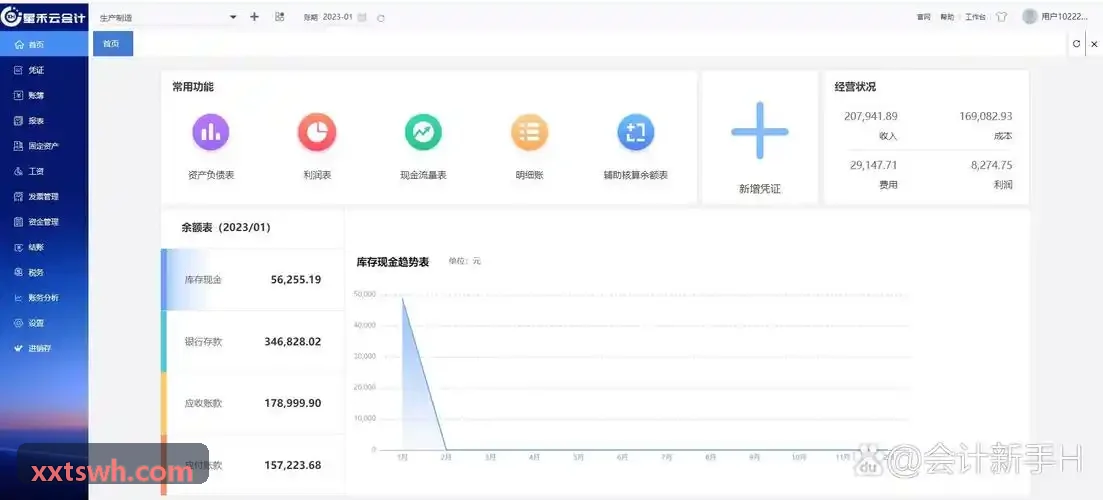
Task: Open 设置 (settings) in the sidebar
Action: tap(44, 323)
